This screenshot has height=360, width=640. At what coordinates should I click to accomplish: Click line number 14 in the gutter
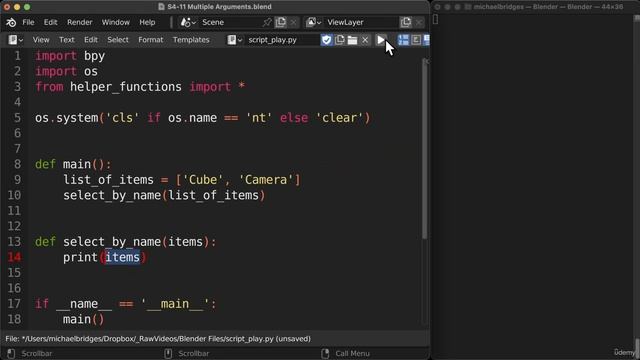pyautogui.click(x=14, y=257)
